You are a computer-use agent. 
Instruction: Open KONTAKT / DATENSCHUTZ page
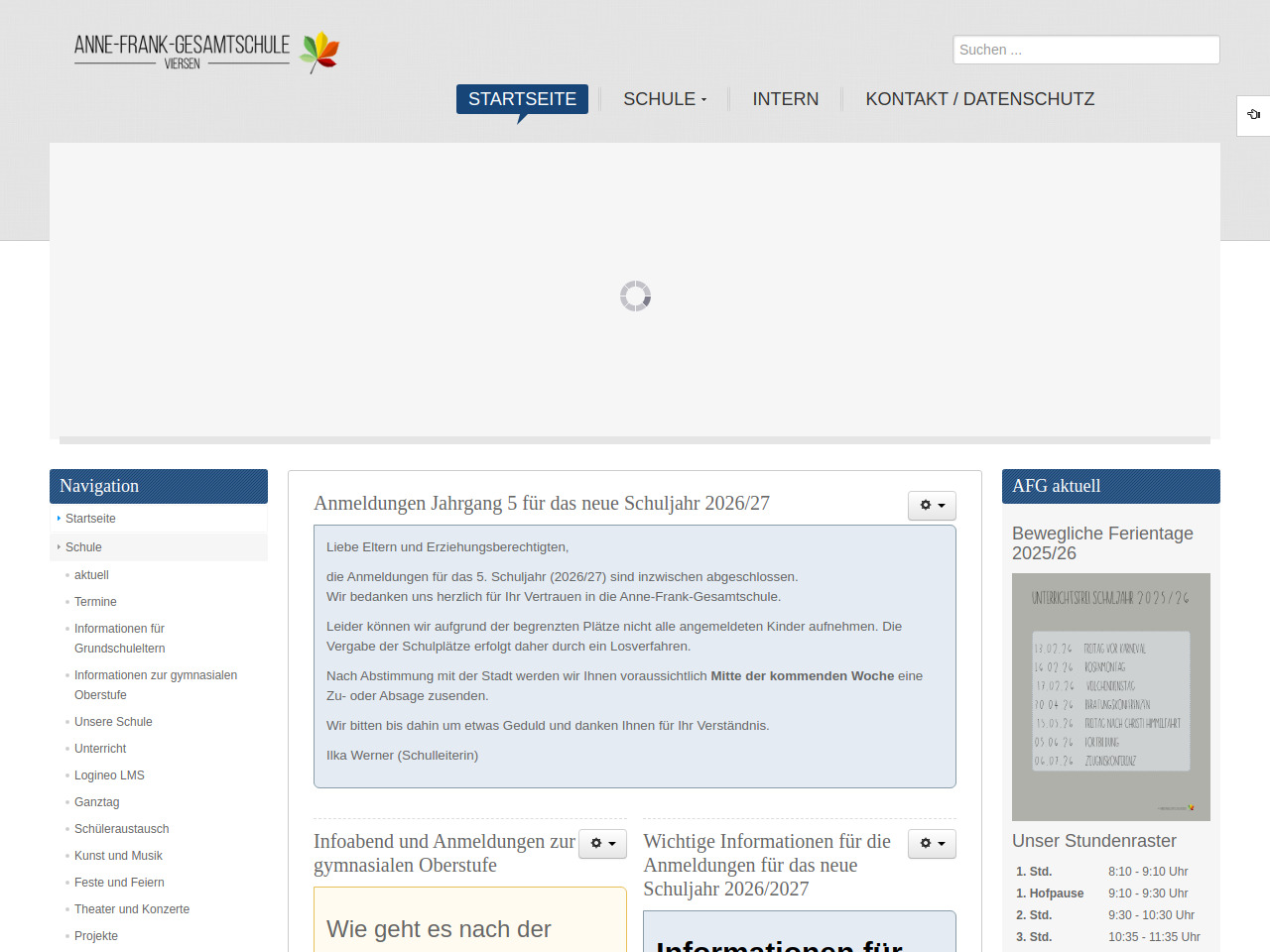(979, 99)
